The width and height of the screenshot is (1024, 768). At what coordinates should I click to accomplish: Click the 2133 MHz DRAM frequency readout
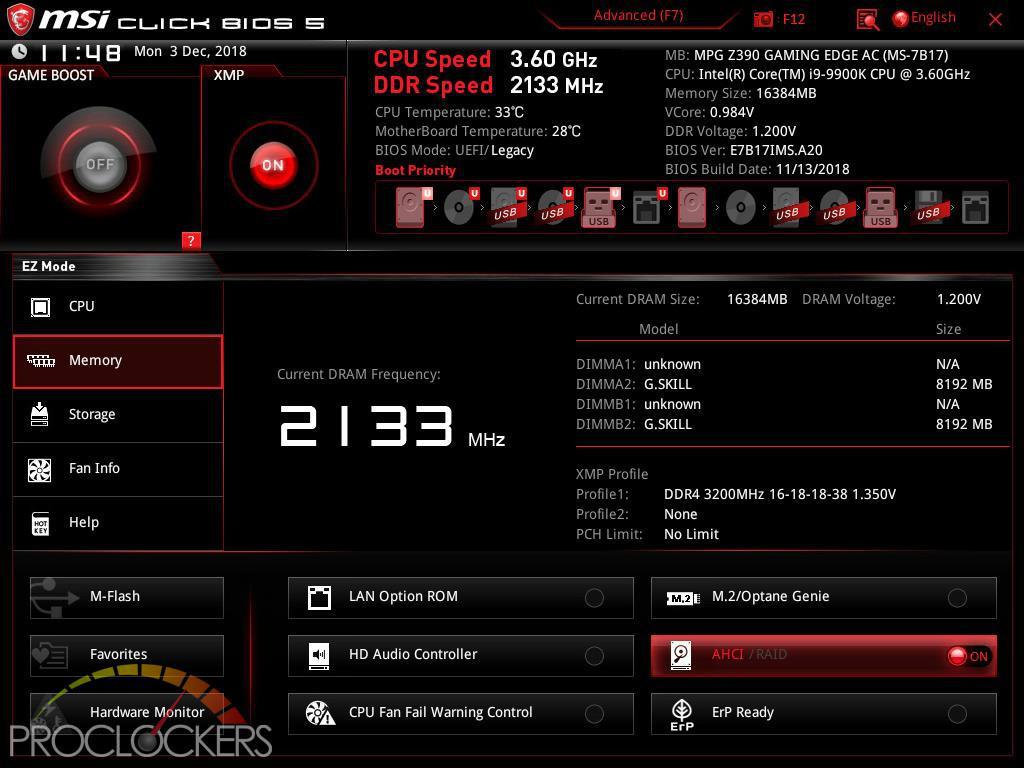pyautogui.click(x=392, y=426)
